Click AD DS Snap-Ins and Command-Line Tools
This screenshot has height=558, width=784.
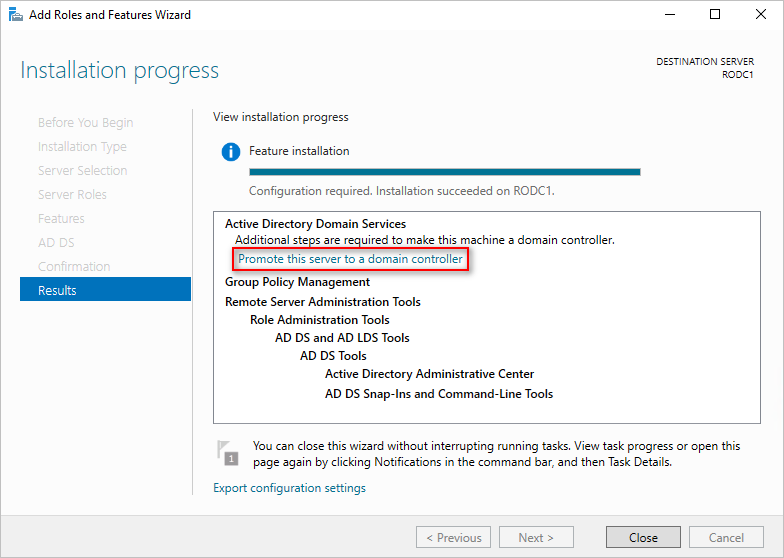pos(439,394)
